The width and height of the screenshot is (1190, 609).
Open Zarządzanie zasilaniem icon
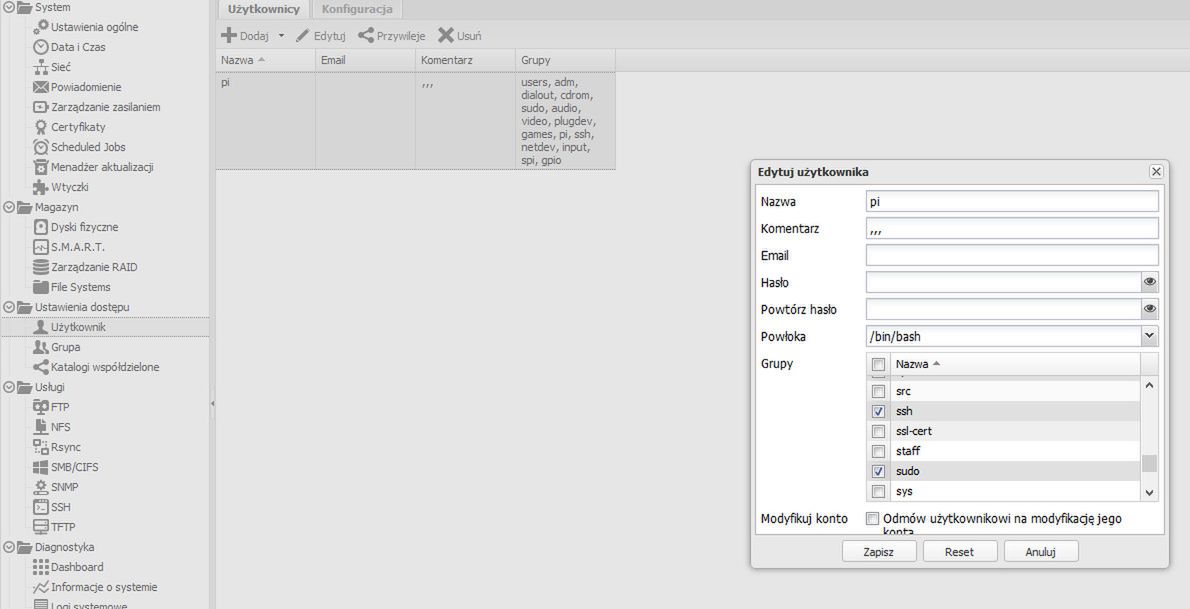pyautogui.click(x=40, y=107)
